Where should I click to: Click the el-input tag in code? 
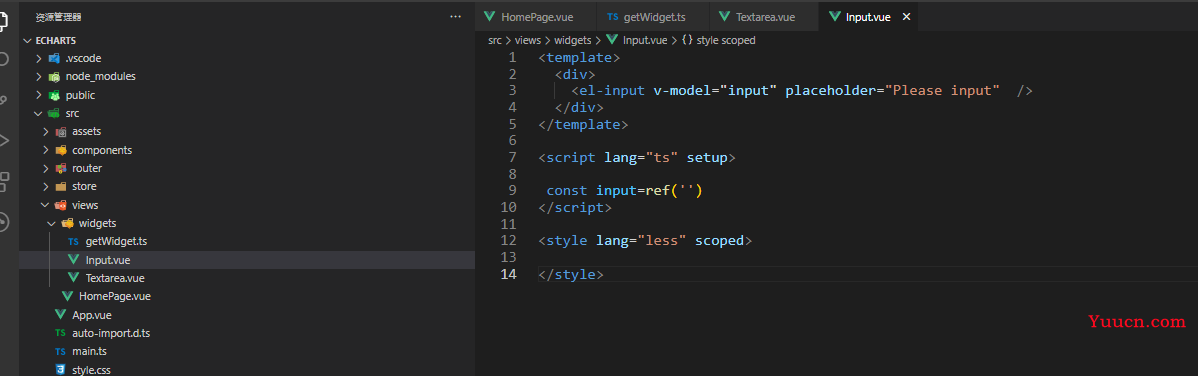tap(612, 90)
